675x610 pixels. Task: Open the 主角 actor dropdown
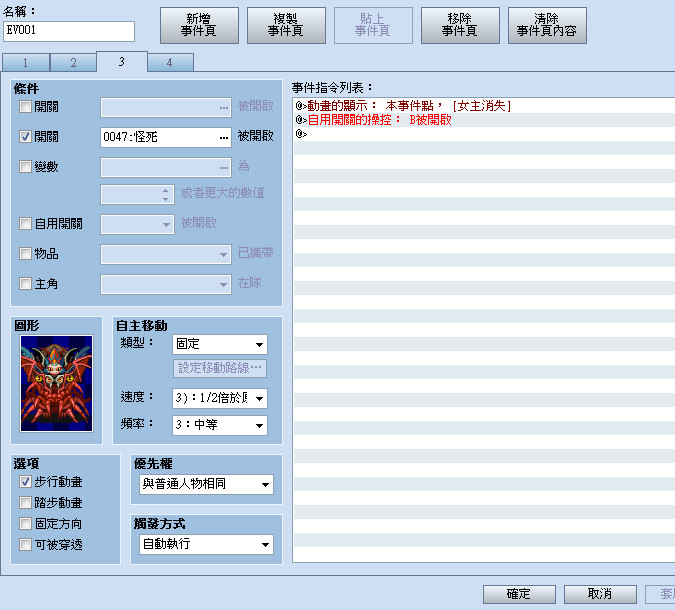166,285
